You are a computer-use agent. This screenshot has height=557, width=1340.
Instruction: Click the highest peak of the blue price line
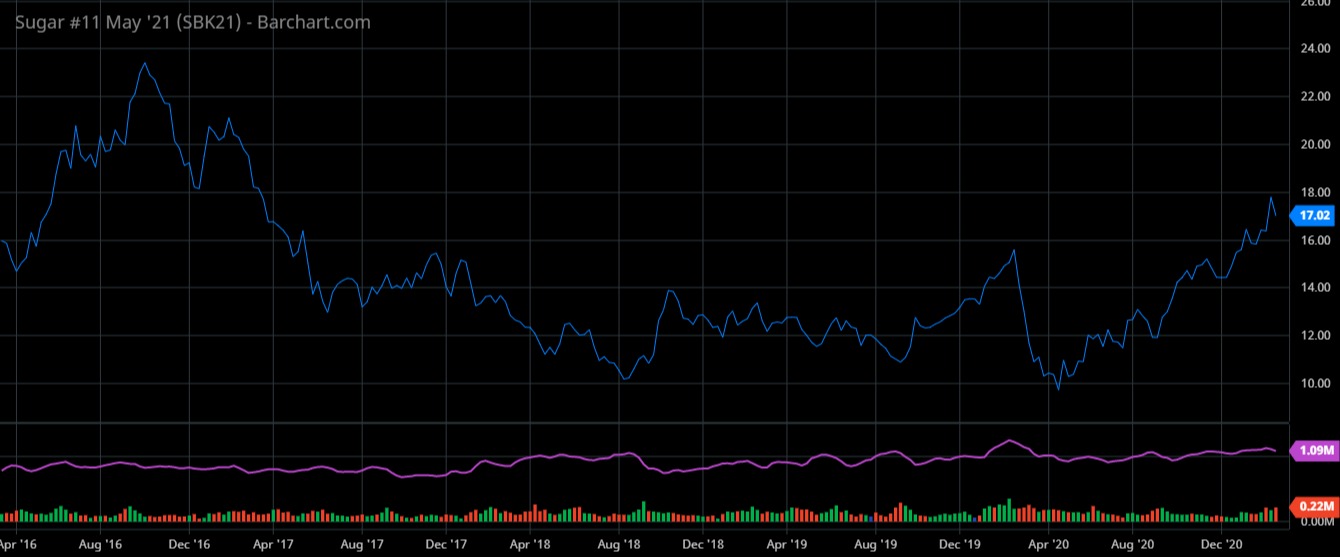pyautogui.click(x=145, y=63)
